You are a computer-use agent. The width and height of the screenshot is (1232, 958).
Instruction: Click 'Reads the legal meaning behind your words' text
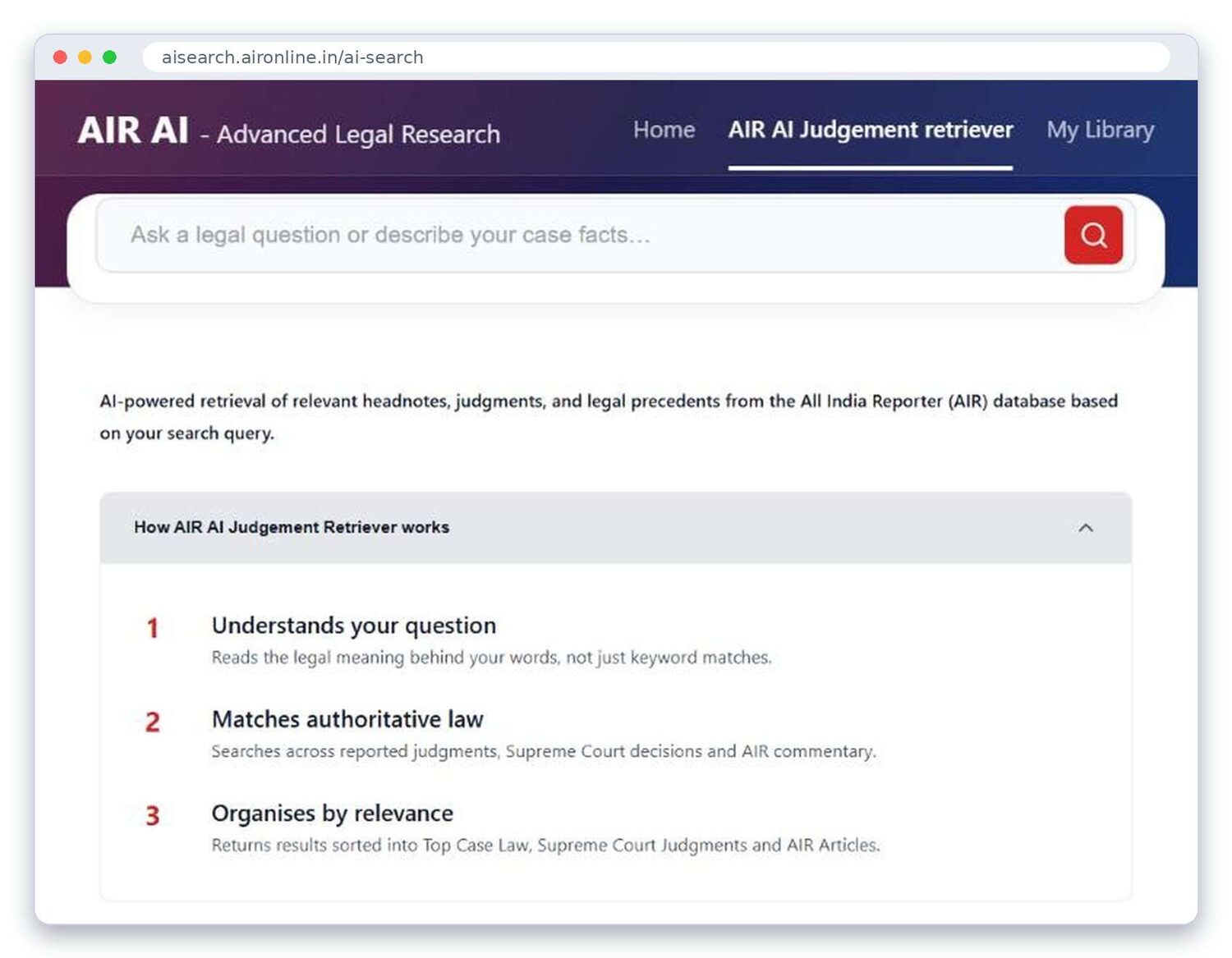click(x=492, y=658)
